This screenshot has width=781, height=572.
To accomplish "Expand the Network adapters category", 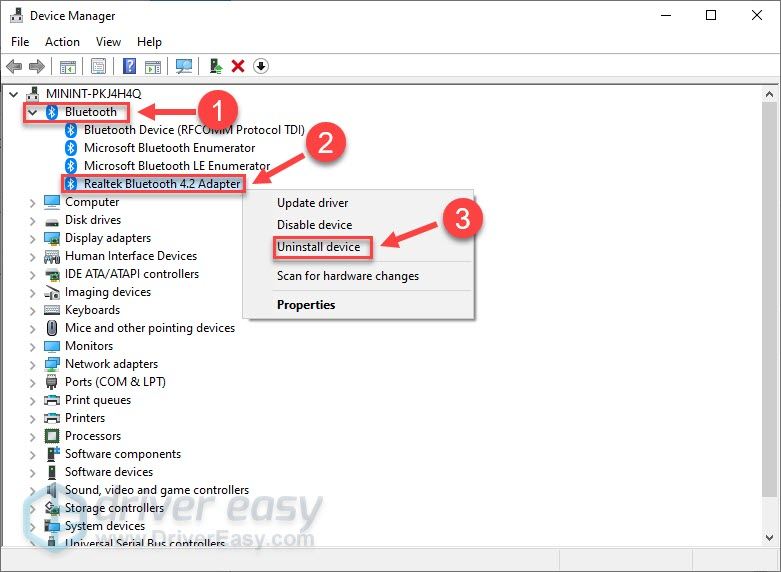I will pyautogui.click(x=33, y=364).
